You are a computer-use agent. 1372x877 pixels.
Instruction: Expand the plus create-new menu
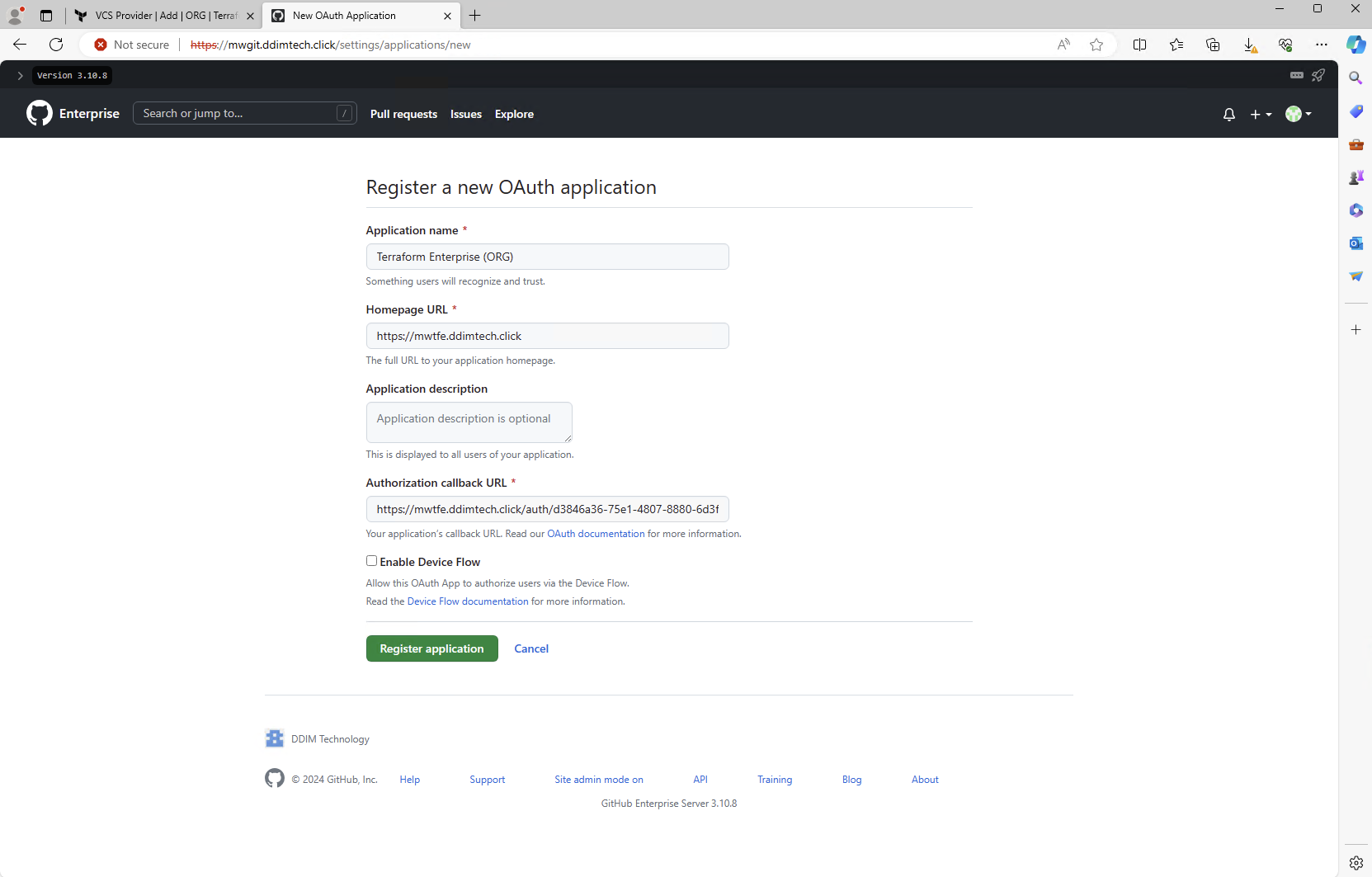pyautogui.click(x=1261, y=115)
